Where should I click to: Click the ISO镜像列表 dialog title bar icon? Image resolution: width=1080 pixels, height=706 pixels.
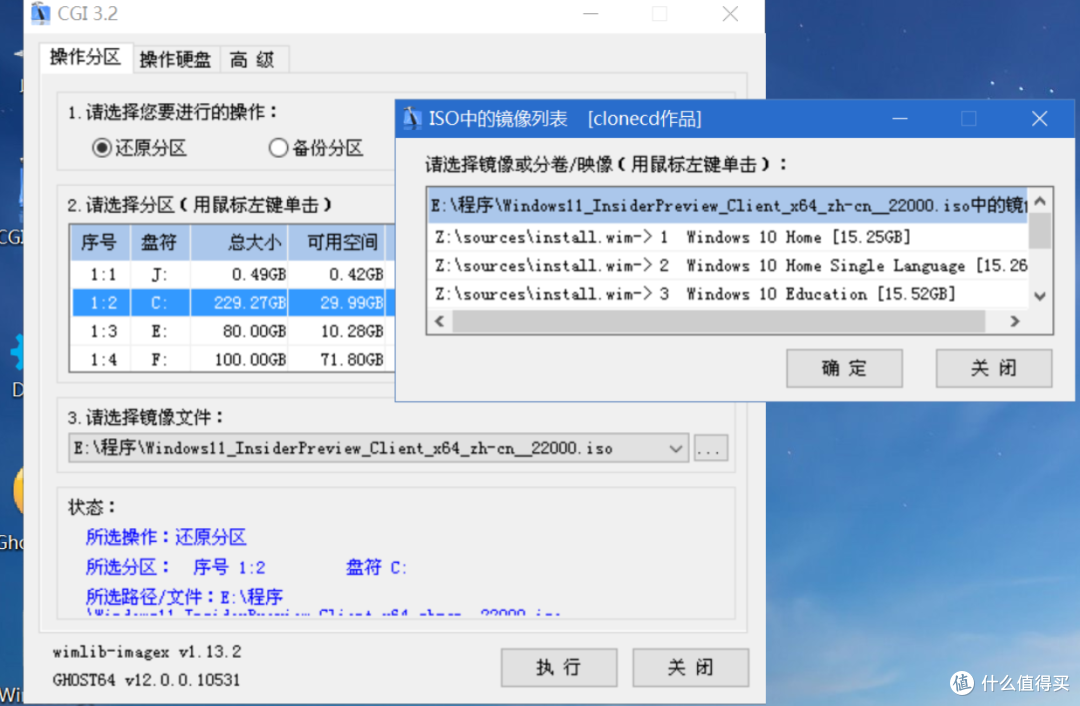411,118
